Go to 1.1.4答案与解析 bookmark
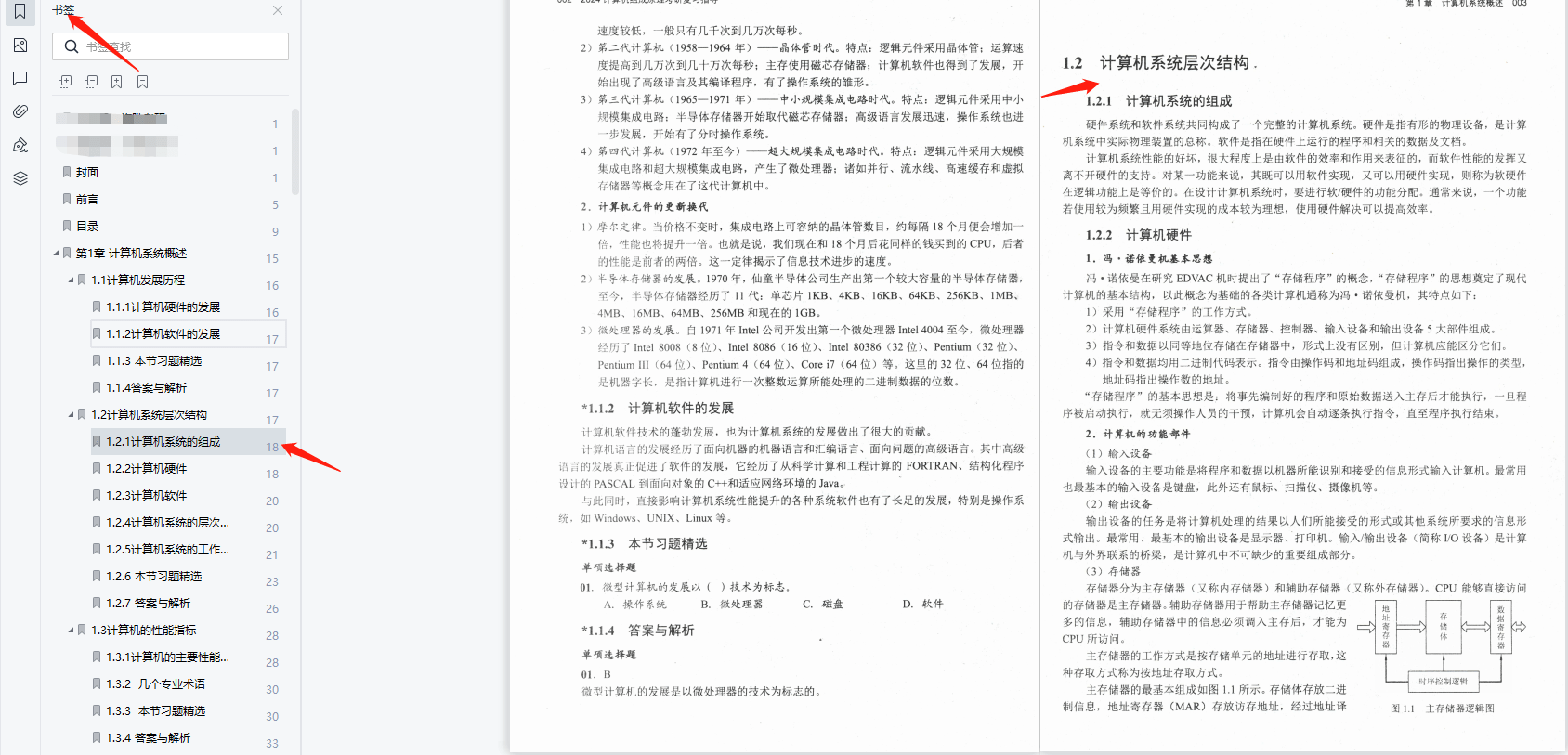 tap(146, 388)
